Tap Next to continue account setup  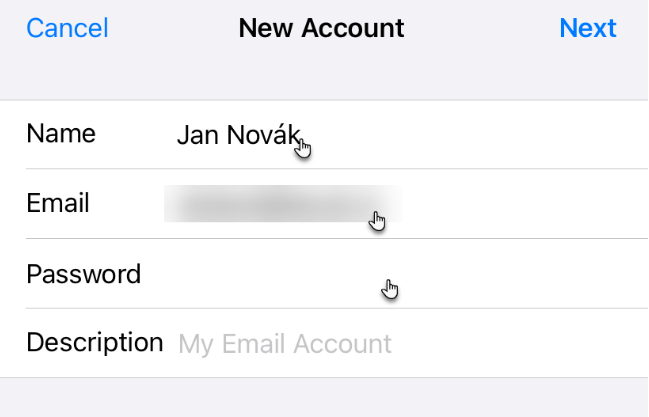click(588, 28)
